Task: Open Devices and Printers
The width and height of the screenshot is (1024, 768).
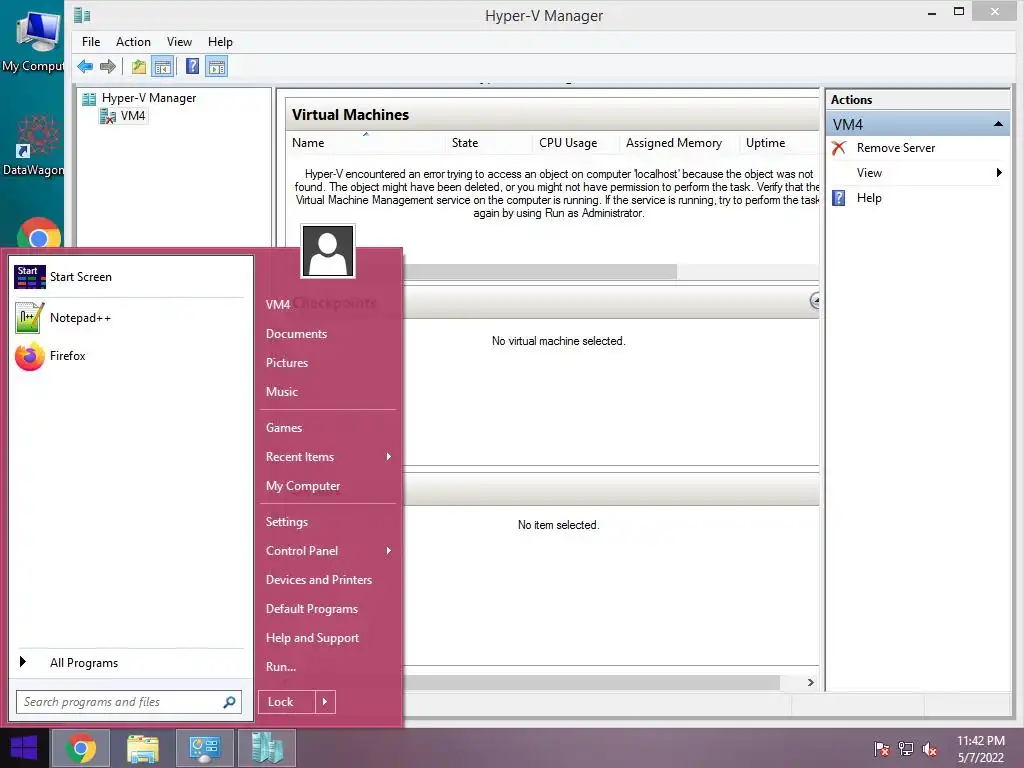Action: coord(319,580)
